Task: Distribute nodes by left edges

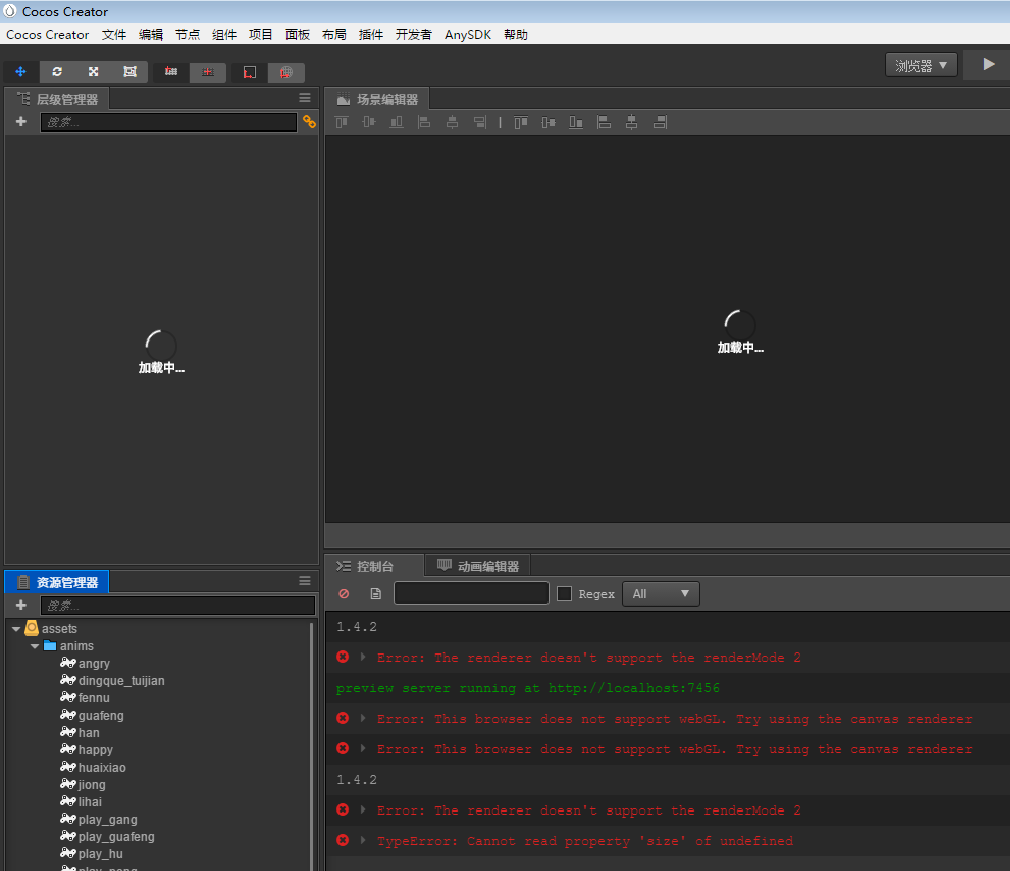Action: tap(604, 122)
